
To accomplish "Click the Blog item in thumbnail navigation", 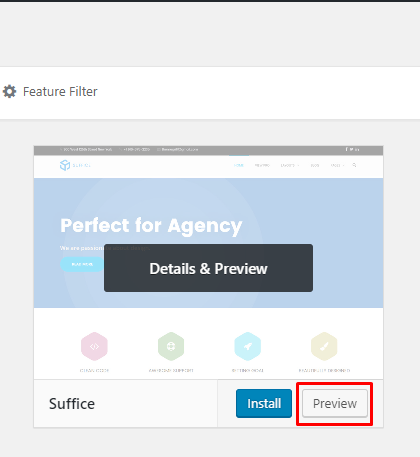I will click(315, 165).
